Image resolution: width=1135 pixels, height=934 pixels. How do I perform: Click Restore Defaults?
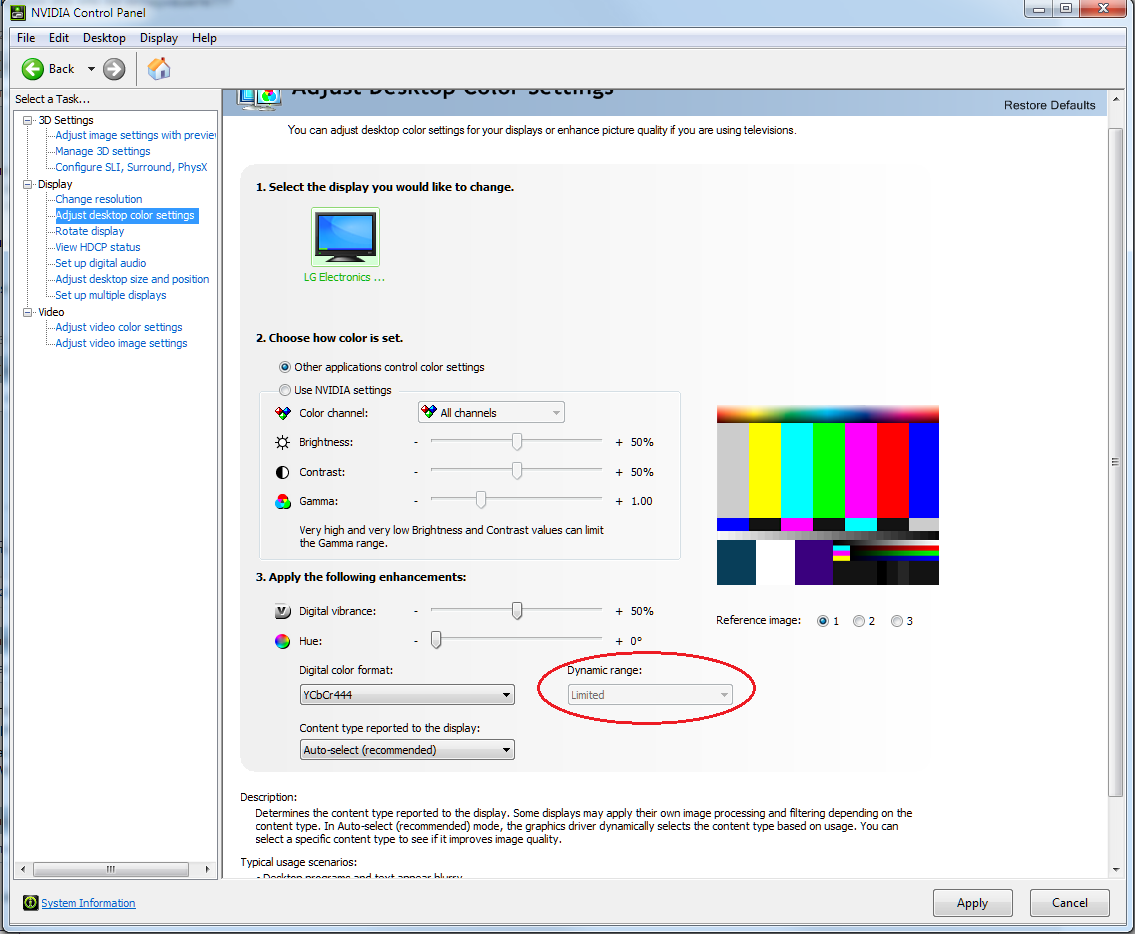pos(1050,106)
